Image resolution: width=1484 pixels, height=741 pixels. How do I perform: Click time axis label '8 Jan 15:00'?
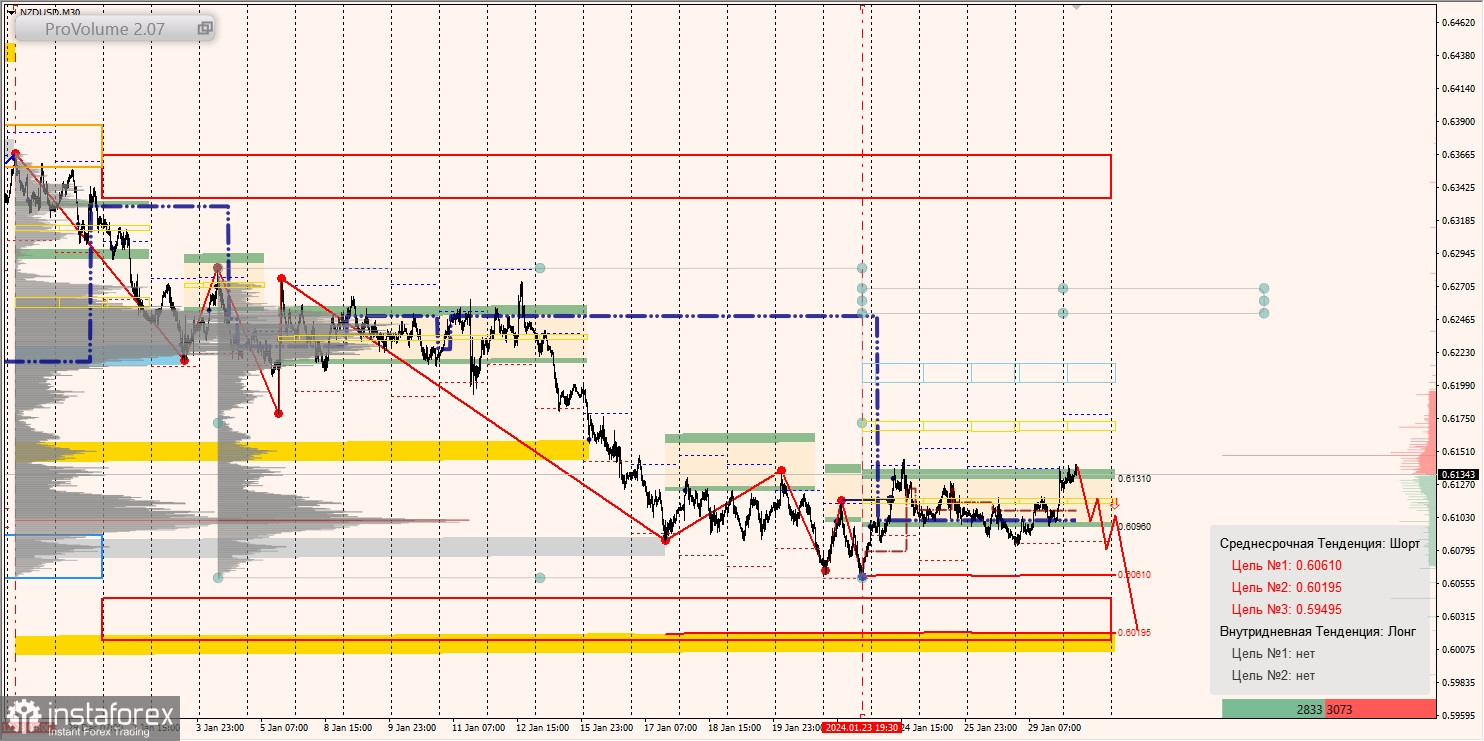coord(347,728)
